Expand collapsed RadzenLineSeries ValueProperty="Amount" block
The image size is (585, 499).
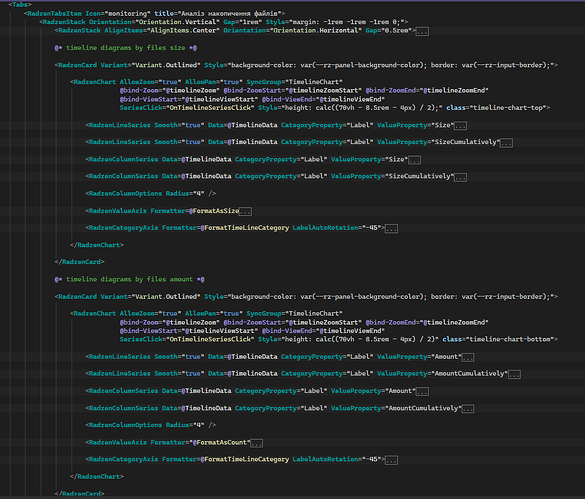[468, 357]
